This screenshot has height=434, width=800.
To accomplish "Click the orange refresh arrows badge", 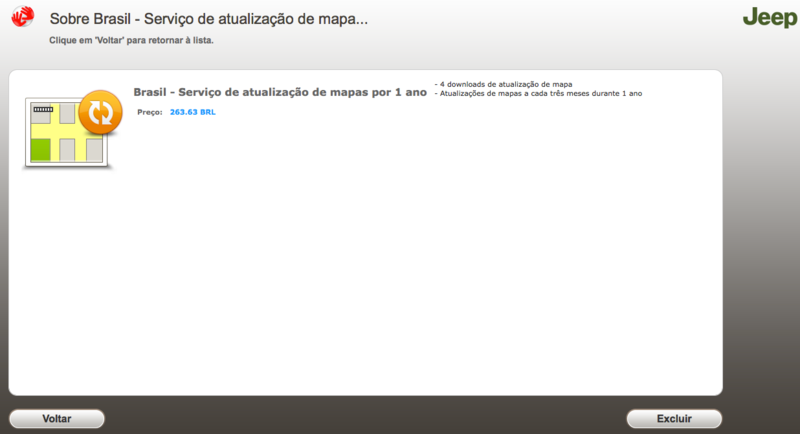I will pyautogui.click(x=101, y=112).
